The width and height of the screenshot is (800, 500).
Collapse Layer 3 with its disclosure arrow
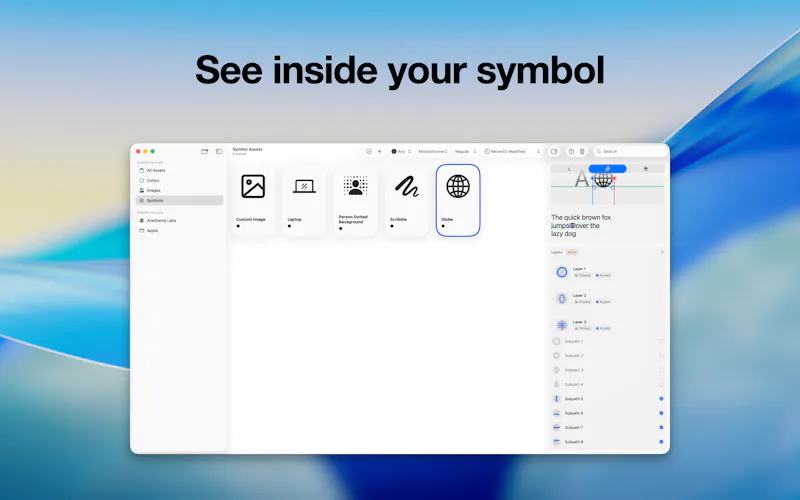coord(553,325)
